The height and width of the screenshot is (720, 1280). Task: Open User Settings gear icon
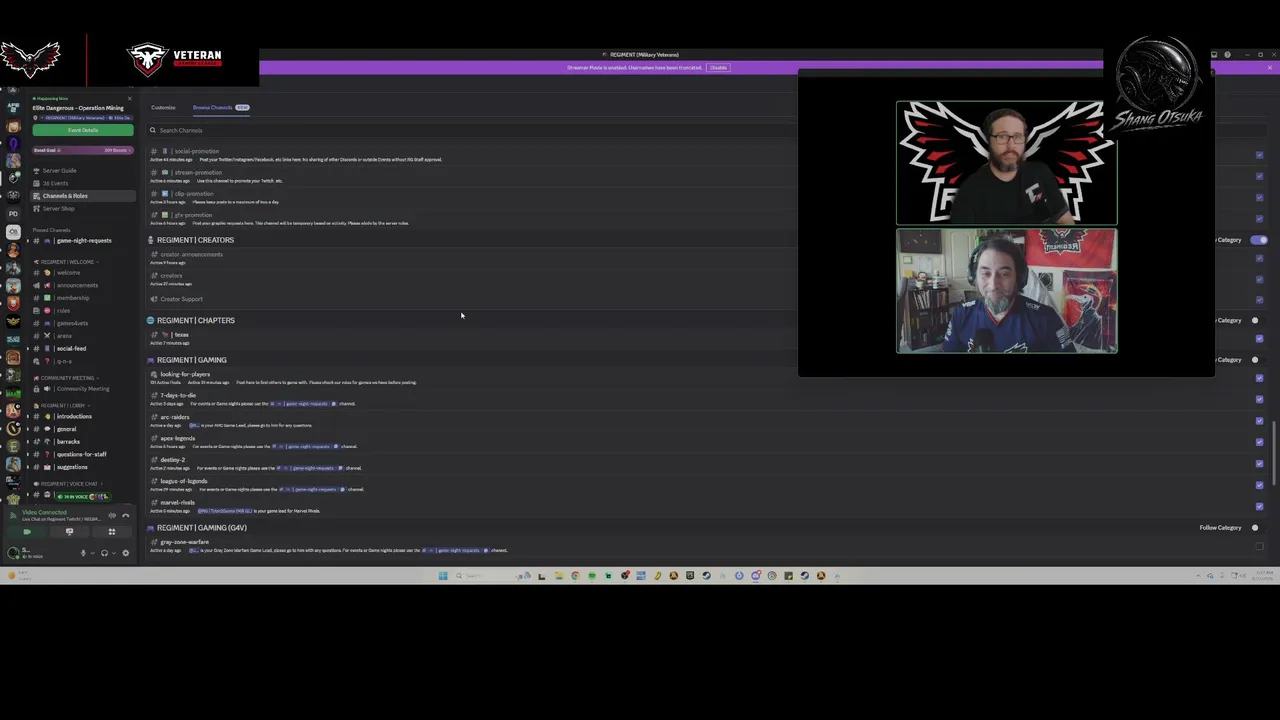pyautogui.click(x=125, y=553)
